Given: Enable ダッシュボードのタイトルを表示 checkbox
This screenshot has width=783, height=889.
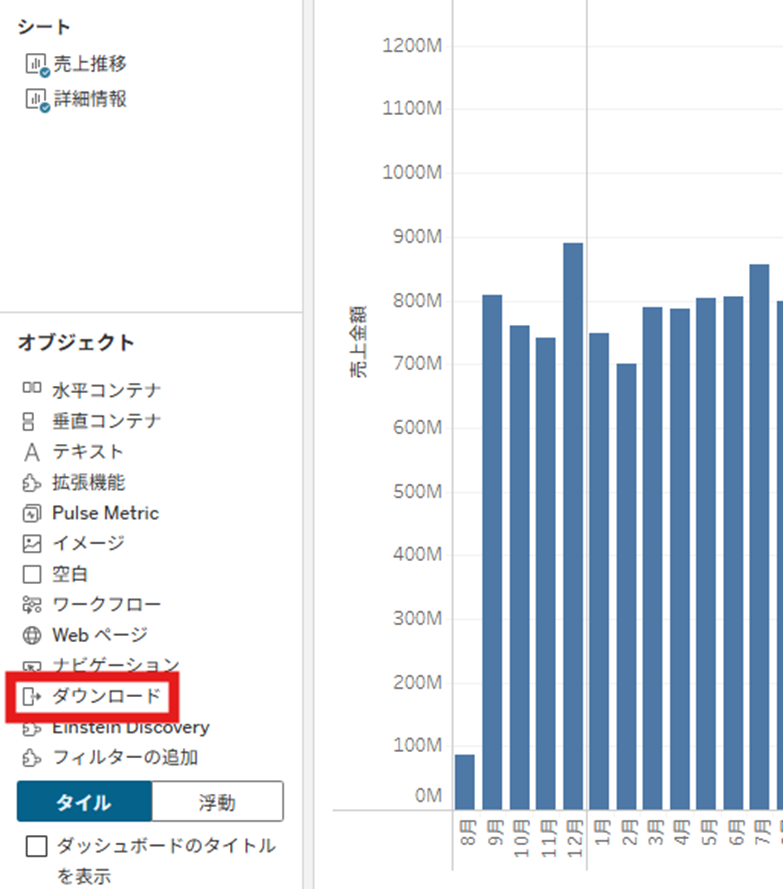Looking at the screenshot, I should coord(36,846).
